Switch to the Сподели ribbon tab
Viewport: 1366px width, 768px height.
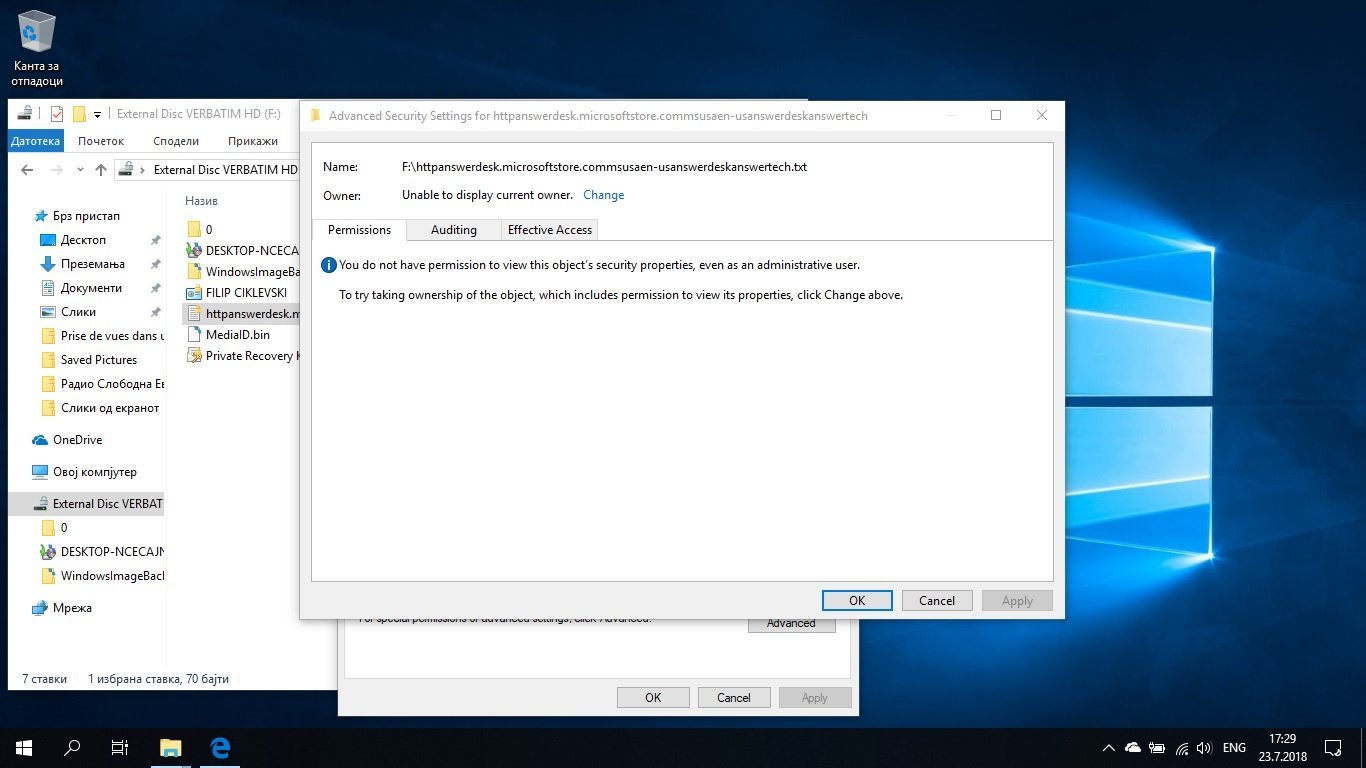(176, 141)
